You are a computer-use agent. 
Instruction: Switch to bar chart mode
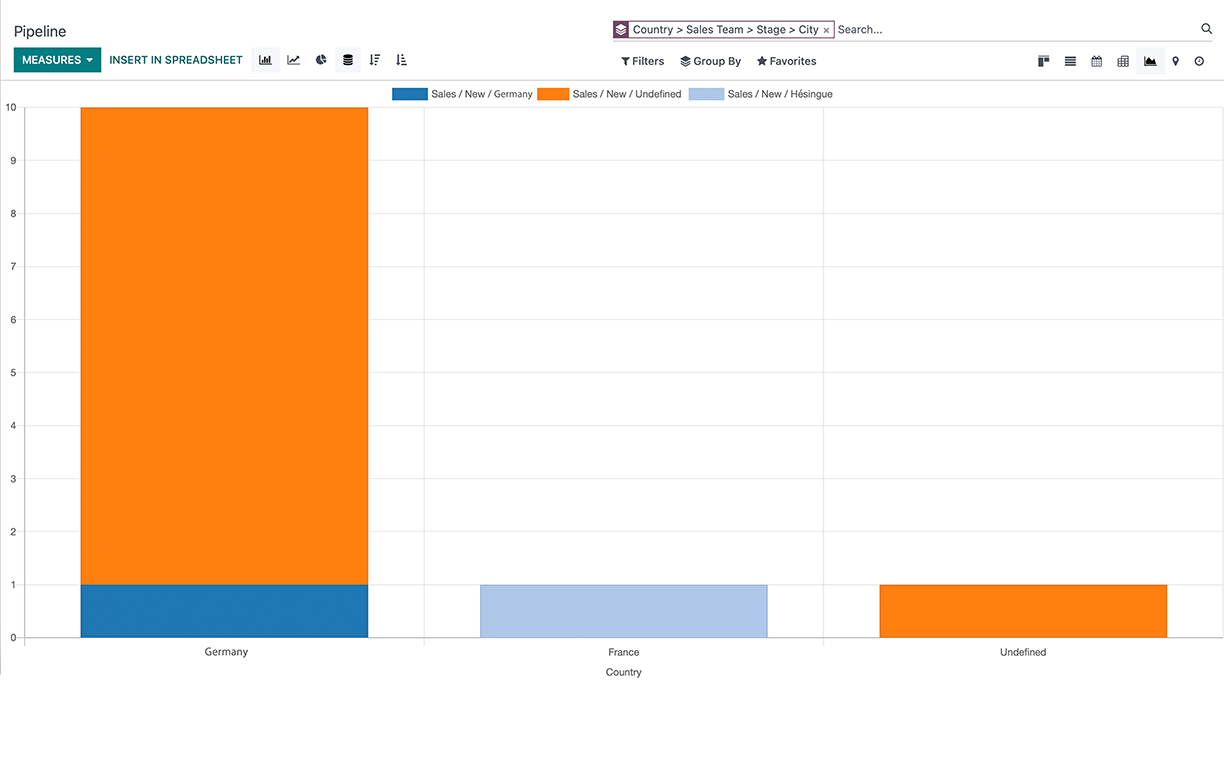pyautogui.click(x=265, y=60)
